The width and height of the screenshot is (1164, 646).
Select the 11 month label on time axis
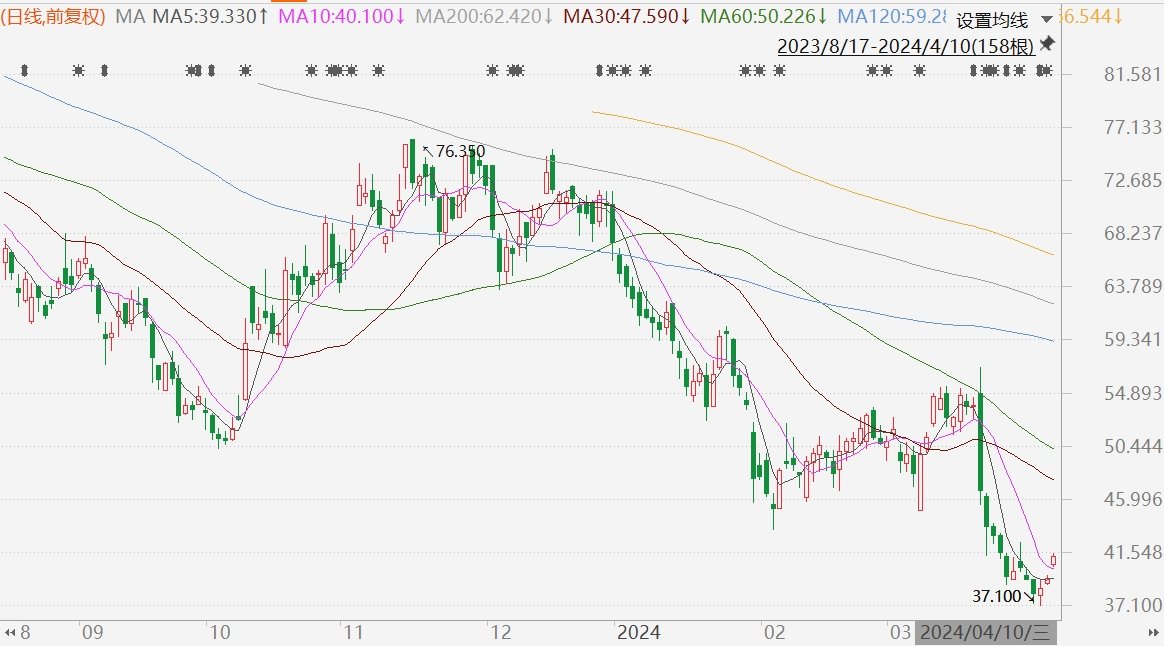point(352,633)
